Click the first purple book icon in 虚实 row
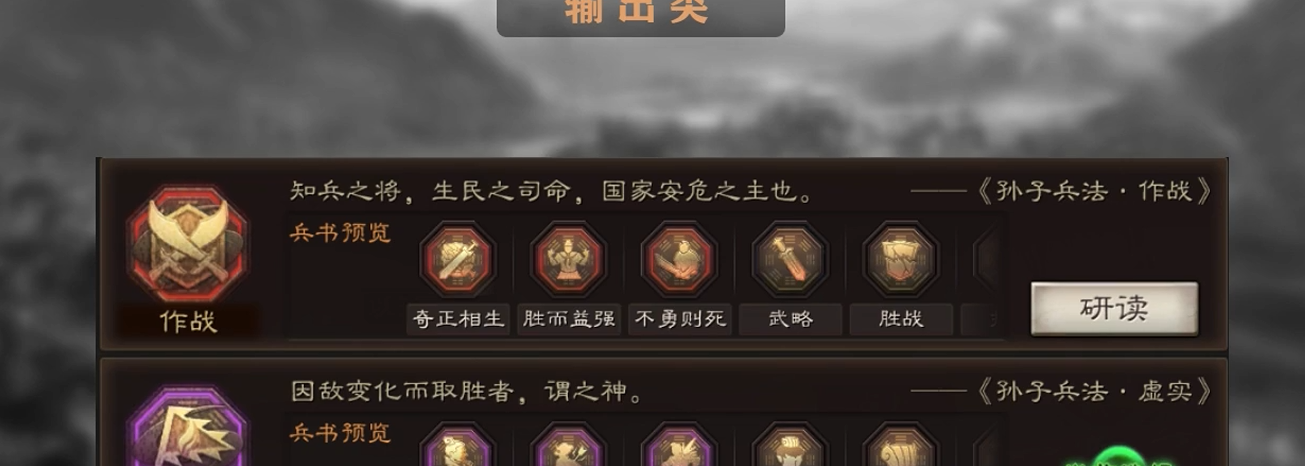The width and height of the screenshot is (1305, 466). pyautogui.click(x=457, y=445)
